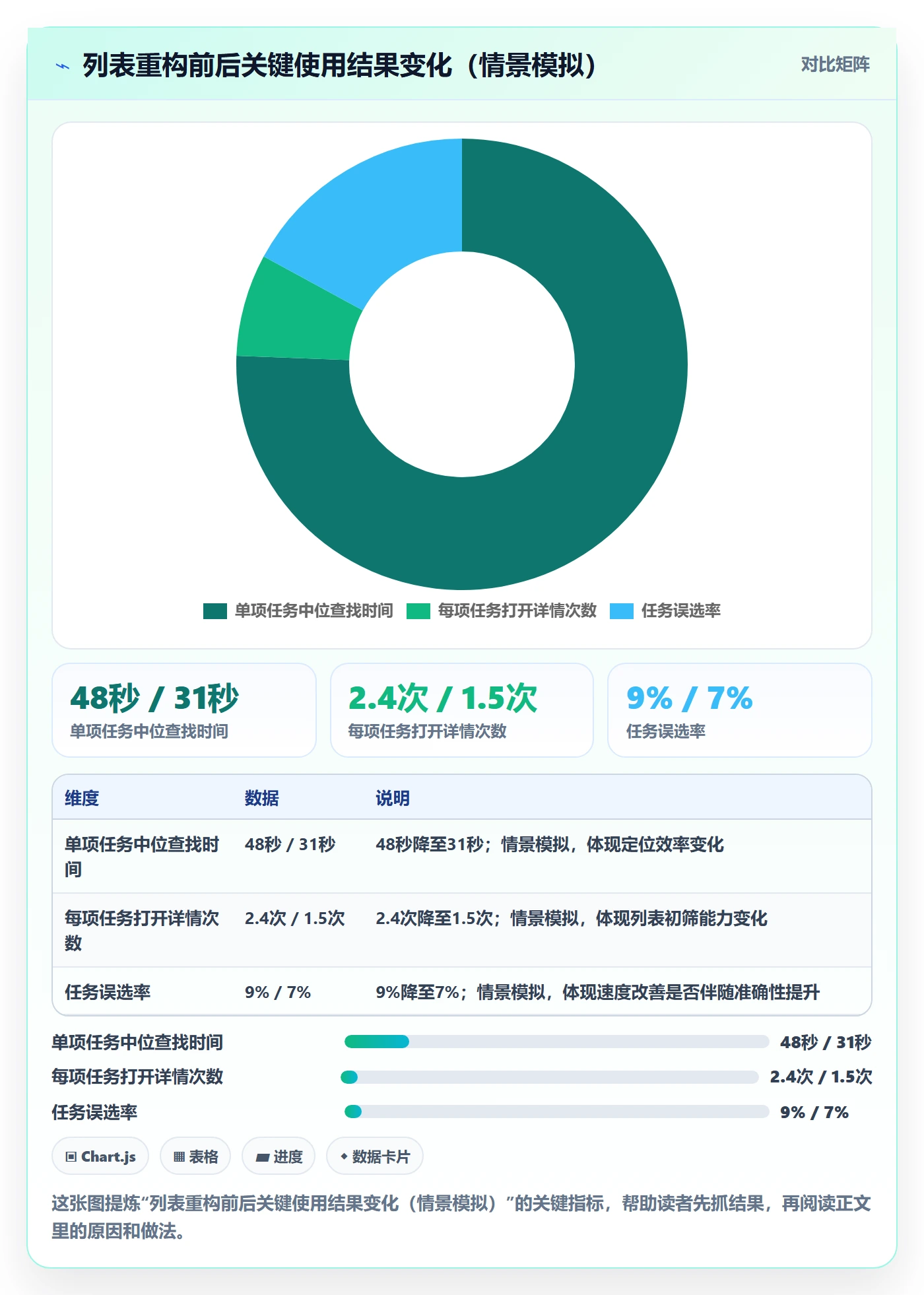Click the 说明 column header
The height and width of the screenshot is (1295, 924).
pyautogui.click(x=393, y=798)
